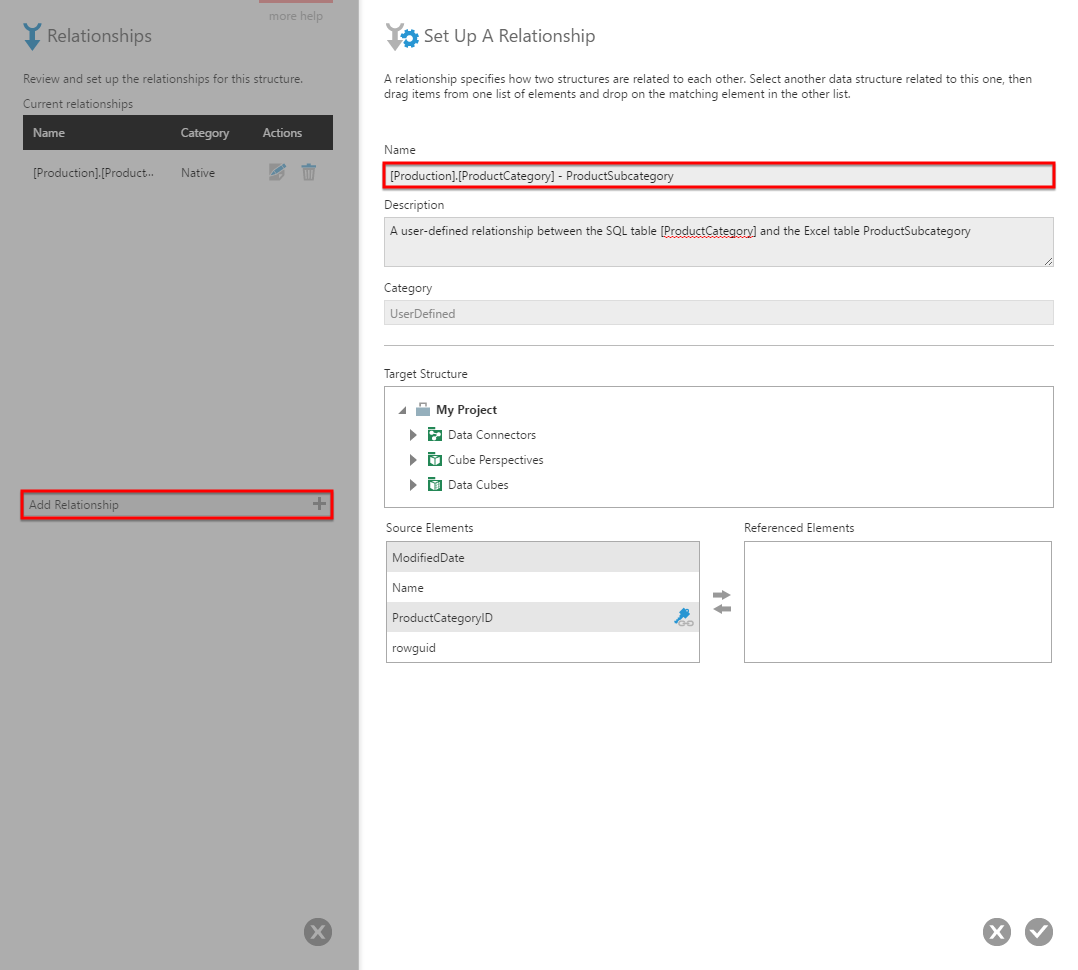Click the edit relationship pencil icon
The width and height of the screenshot is (1078, 970).
277,172
